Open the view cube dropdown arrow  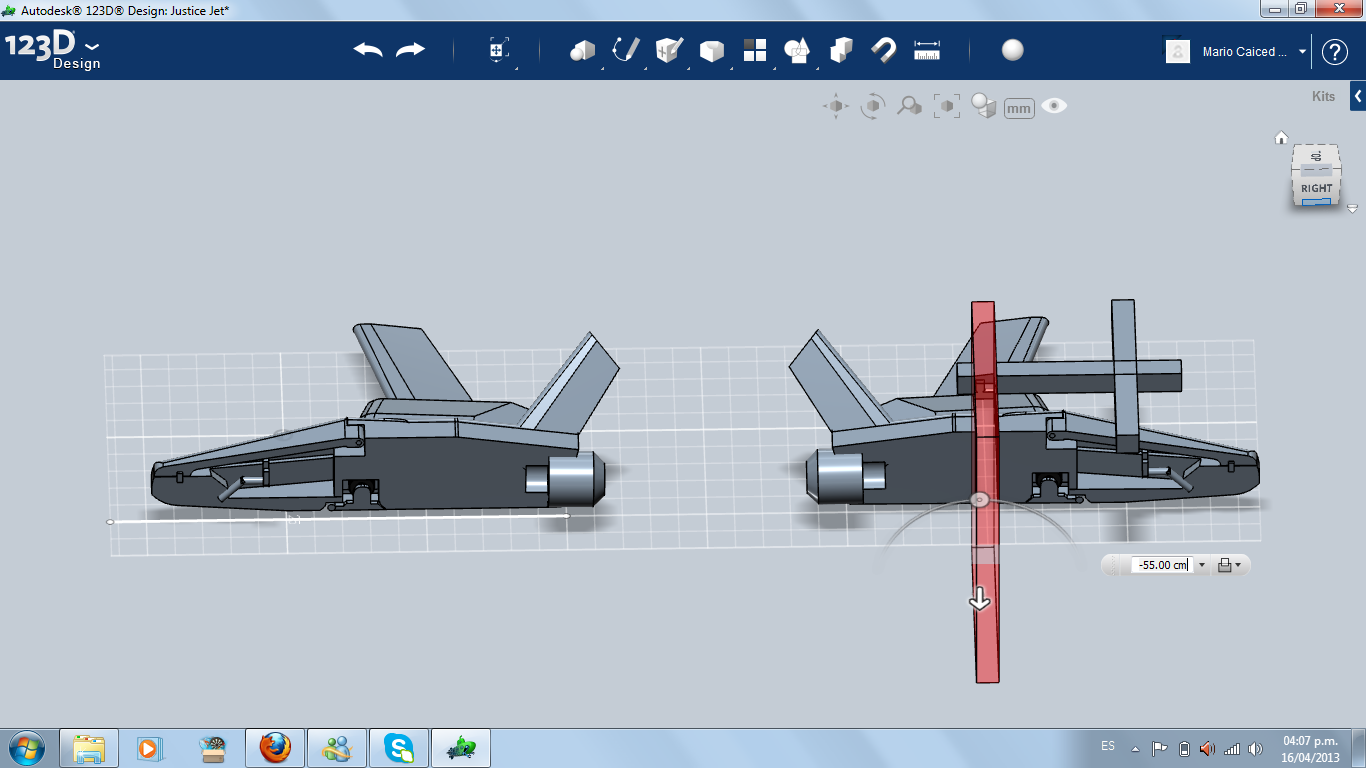[1352, 209]
